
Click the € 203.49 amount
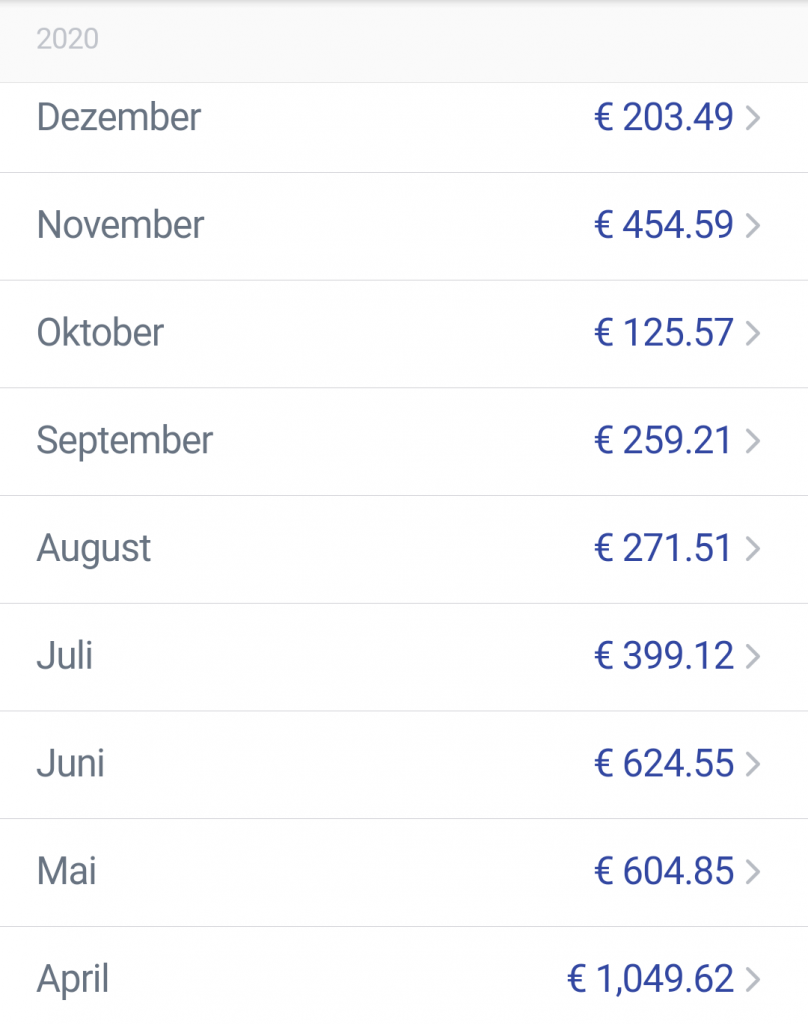pyautogui.click(x=664, y=118)
